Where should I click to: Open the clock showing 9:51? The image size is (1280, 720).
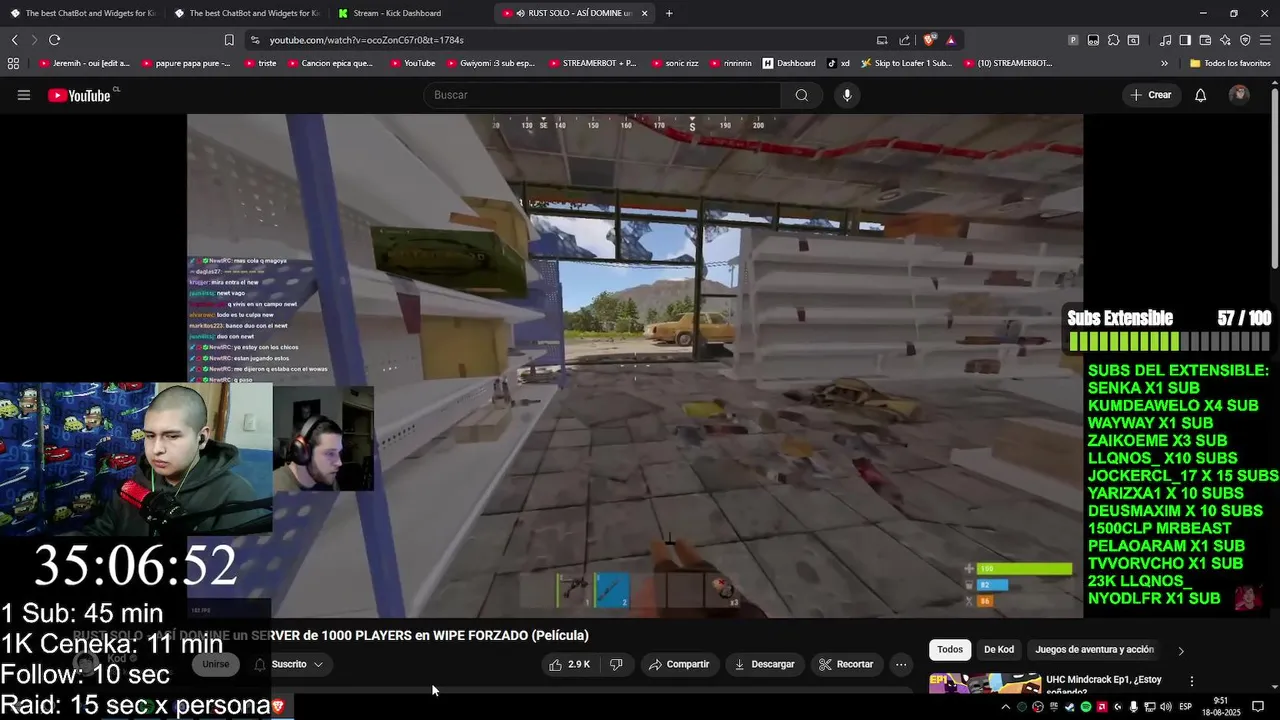(x=1220, y=707)
